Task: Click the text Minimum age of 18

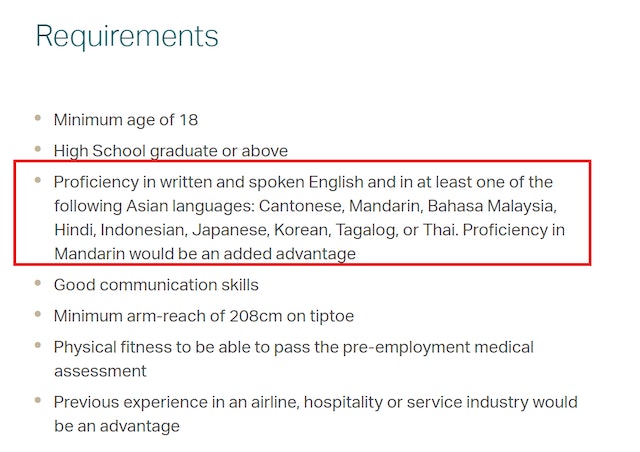Action: [126, 120]
